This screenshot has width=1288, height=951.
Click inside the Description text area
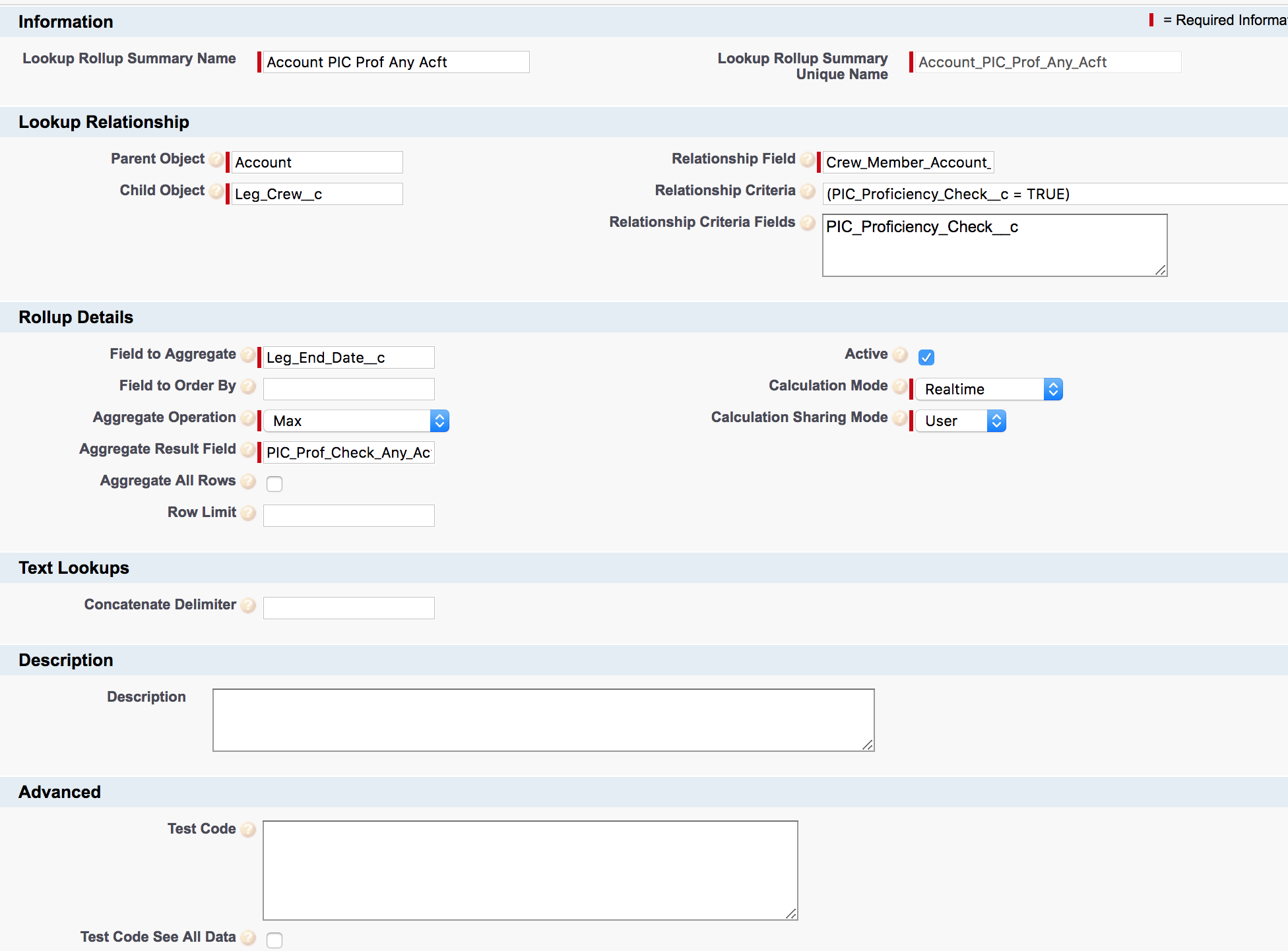542,719
